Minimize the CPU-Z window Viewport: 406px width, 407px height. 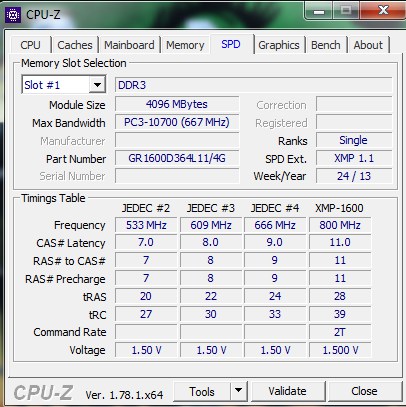point(319,11)
